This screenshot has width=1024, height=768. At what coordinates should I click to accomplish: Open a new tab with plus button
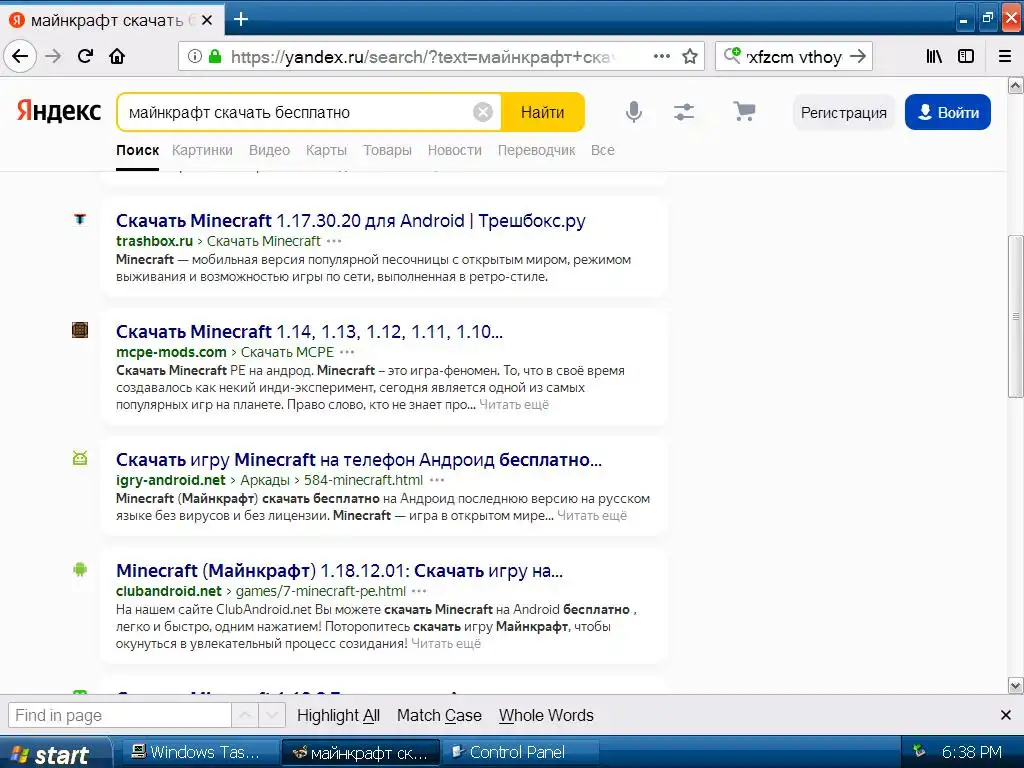[x=241, y=19]
